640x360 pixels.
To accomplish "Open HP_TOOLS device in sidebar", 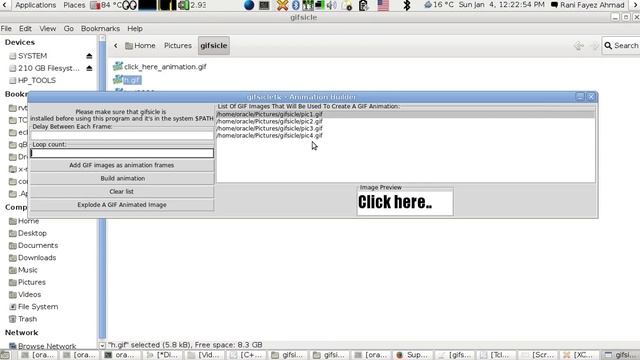I will tap(32, 80).
